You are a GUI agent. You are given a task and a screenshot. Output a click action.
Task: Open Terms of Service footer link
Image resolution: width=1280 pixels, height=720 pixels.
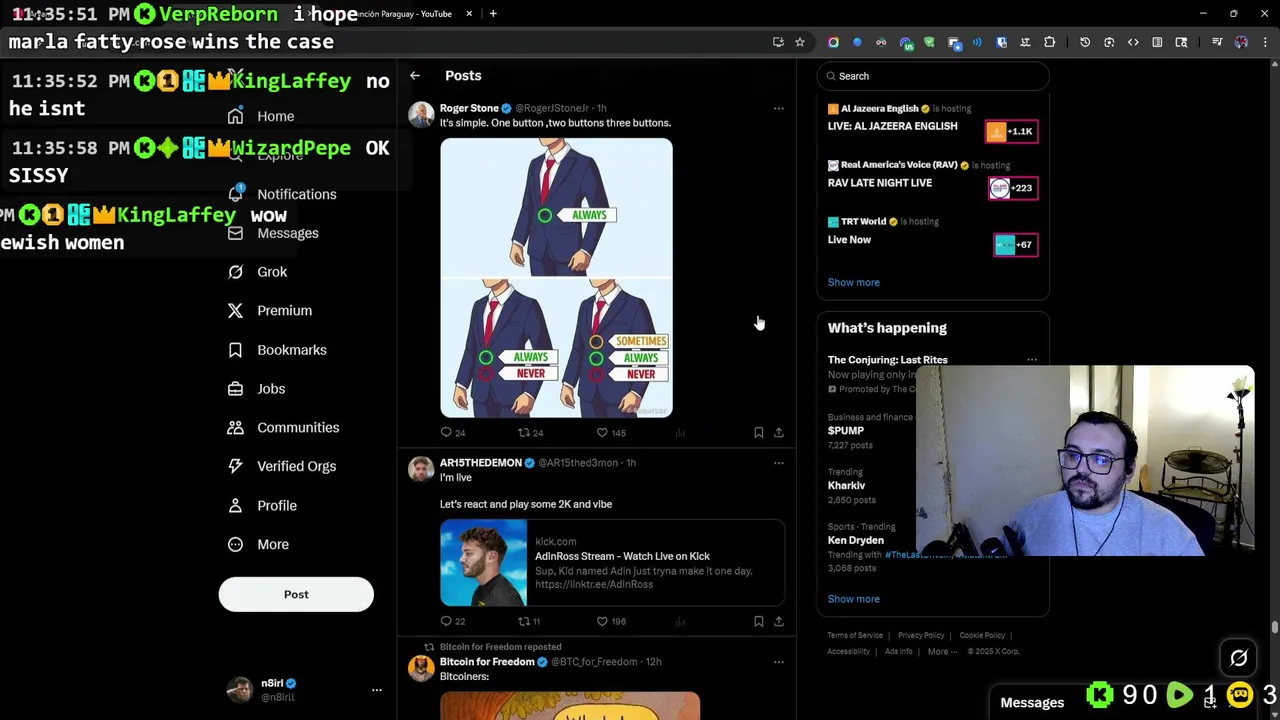pyautogui.click(x=855, y=636)
